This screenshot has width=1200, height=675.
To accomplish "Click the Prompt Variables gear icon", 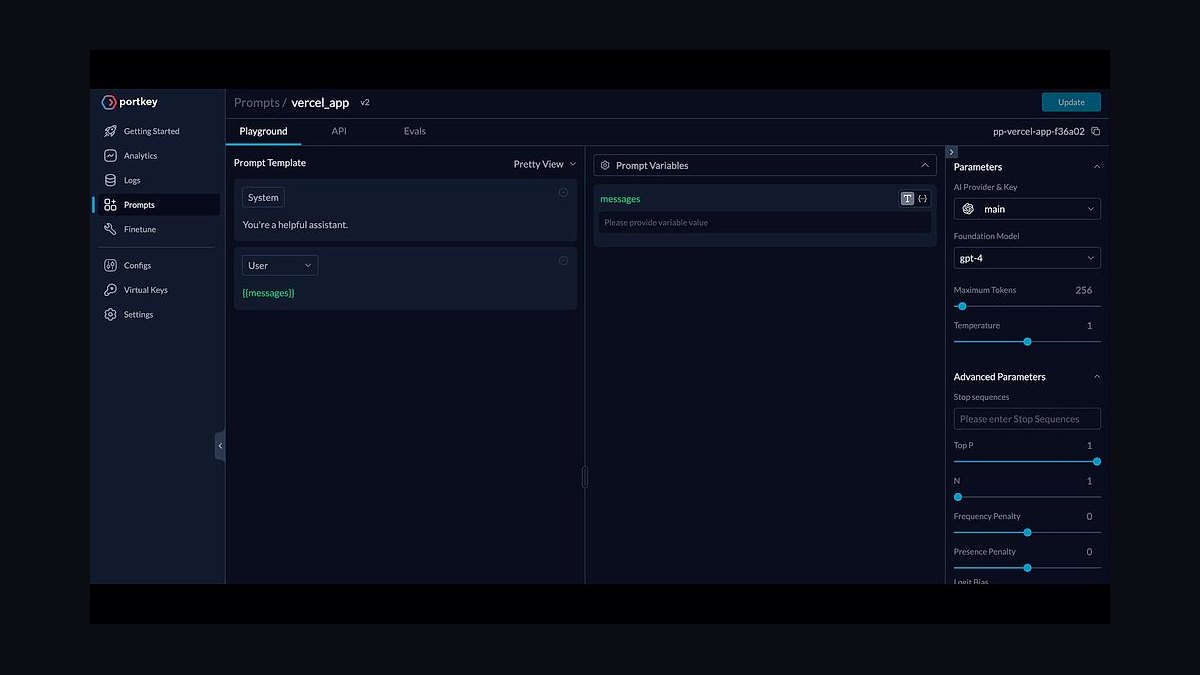I will point(605,165).
